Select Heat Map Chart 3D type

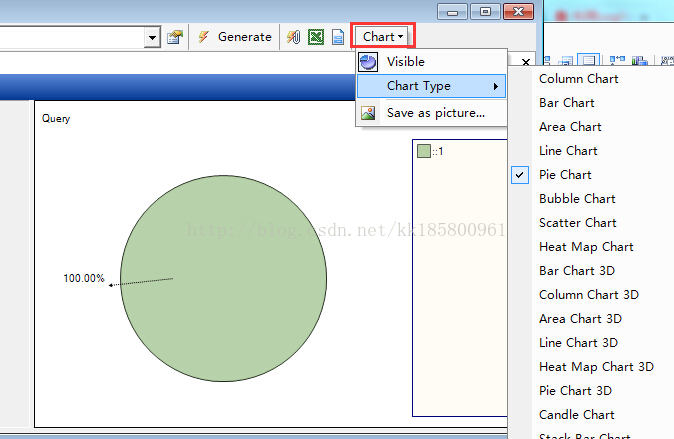click(597, 367)
